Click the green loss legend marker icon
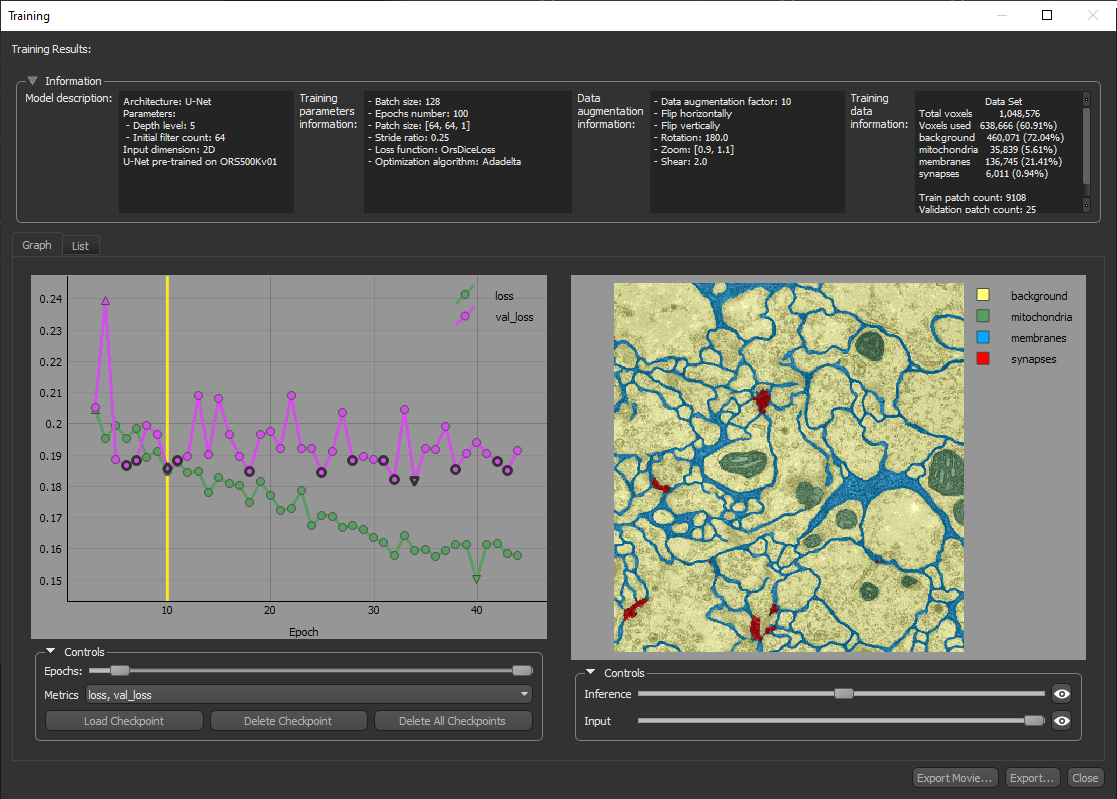Image resolution: width=1117 pixels, height=799 pixels. [464, 295]
